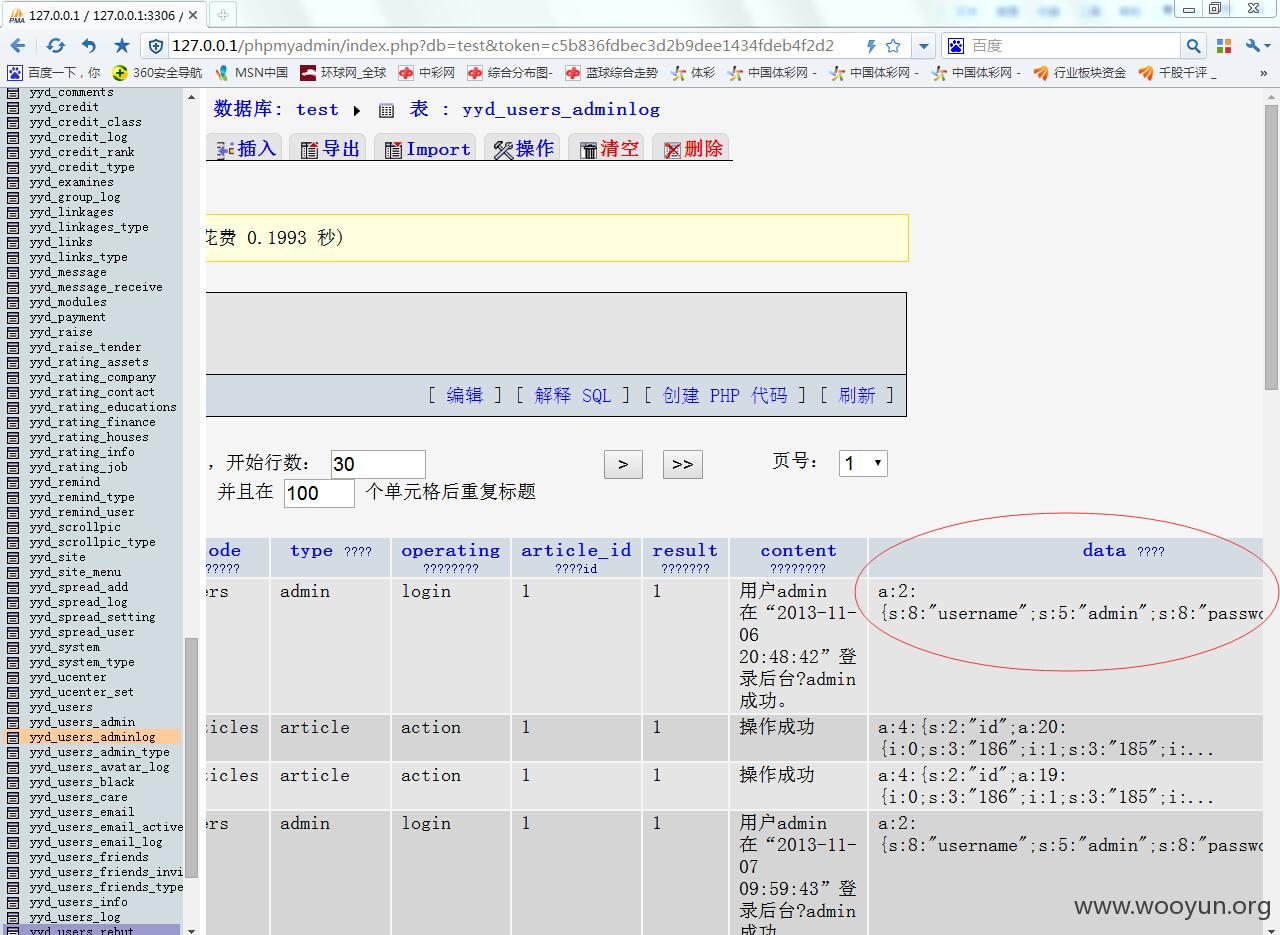
Task: Go to the next page with > button
Action: pyautogui.click(x=623, y=464)
